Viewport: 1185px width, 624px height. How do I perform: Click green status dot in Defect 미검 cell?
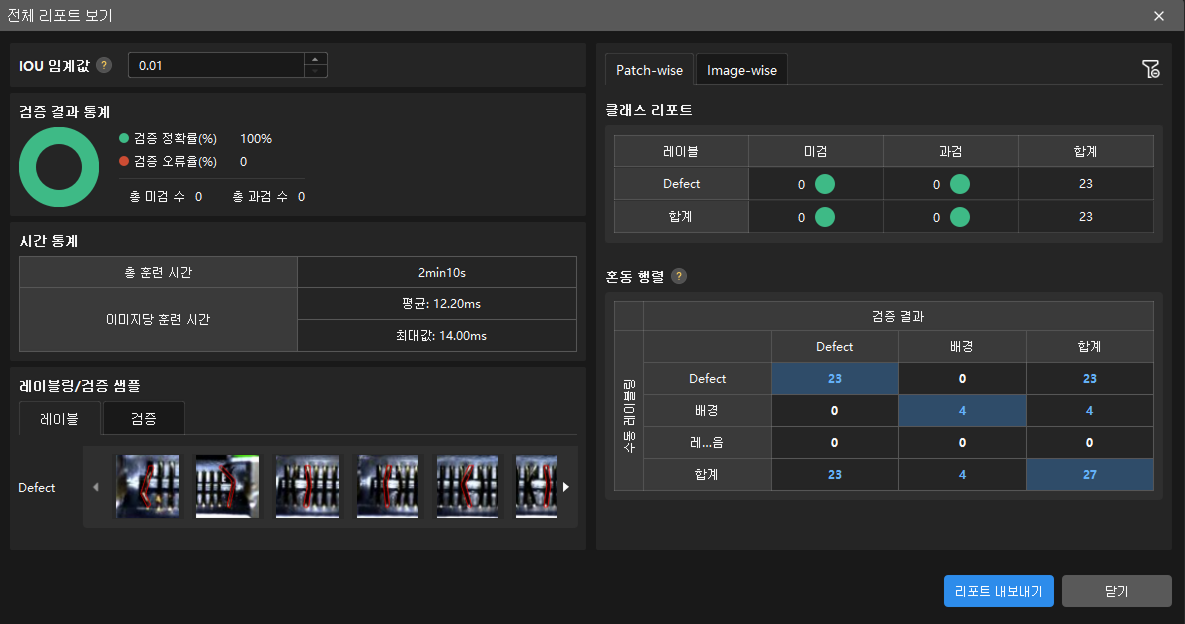tap(825, 184)
